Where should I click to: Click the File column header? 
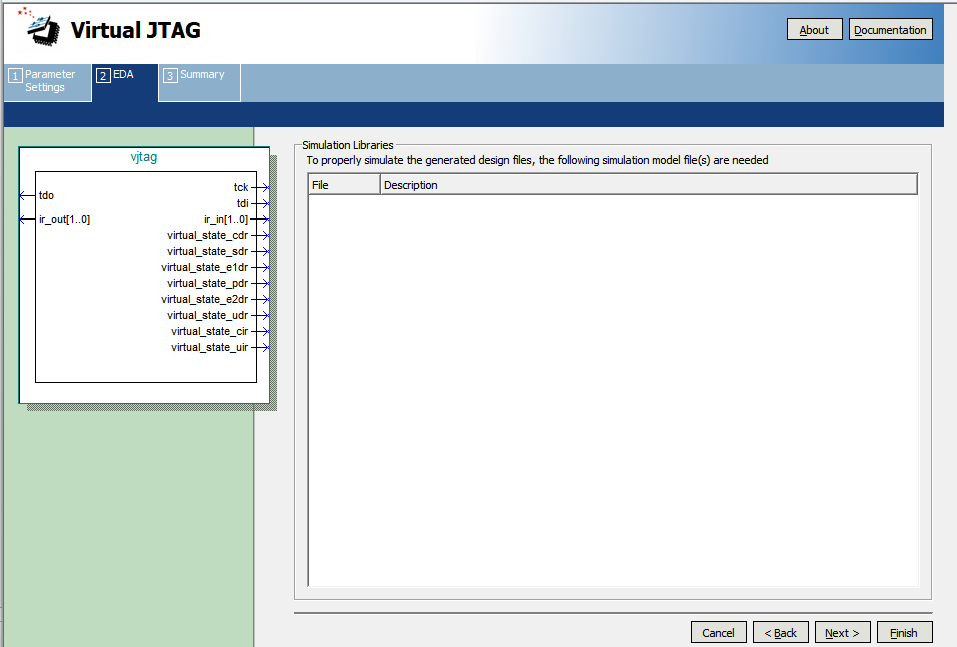point(344,184)
